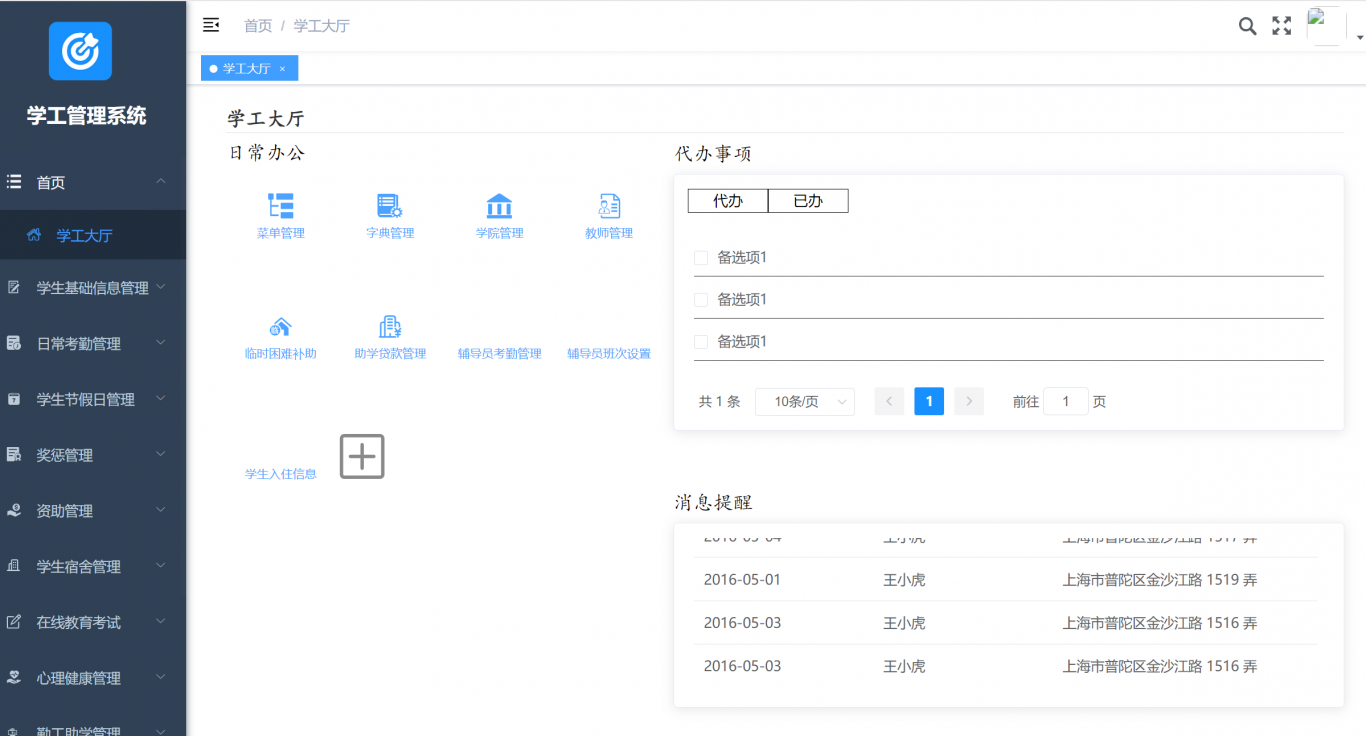This screenshot has width=1366, height=736.
Task: Click the user avatar image
Action: pos(1326,26)
